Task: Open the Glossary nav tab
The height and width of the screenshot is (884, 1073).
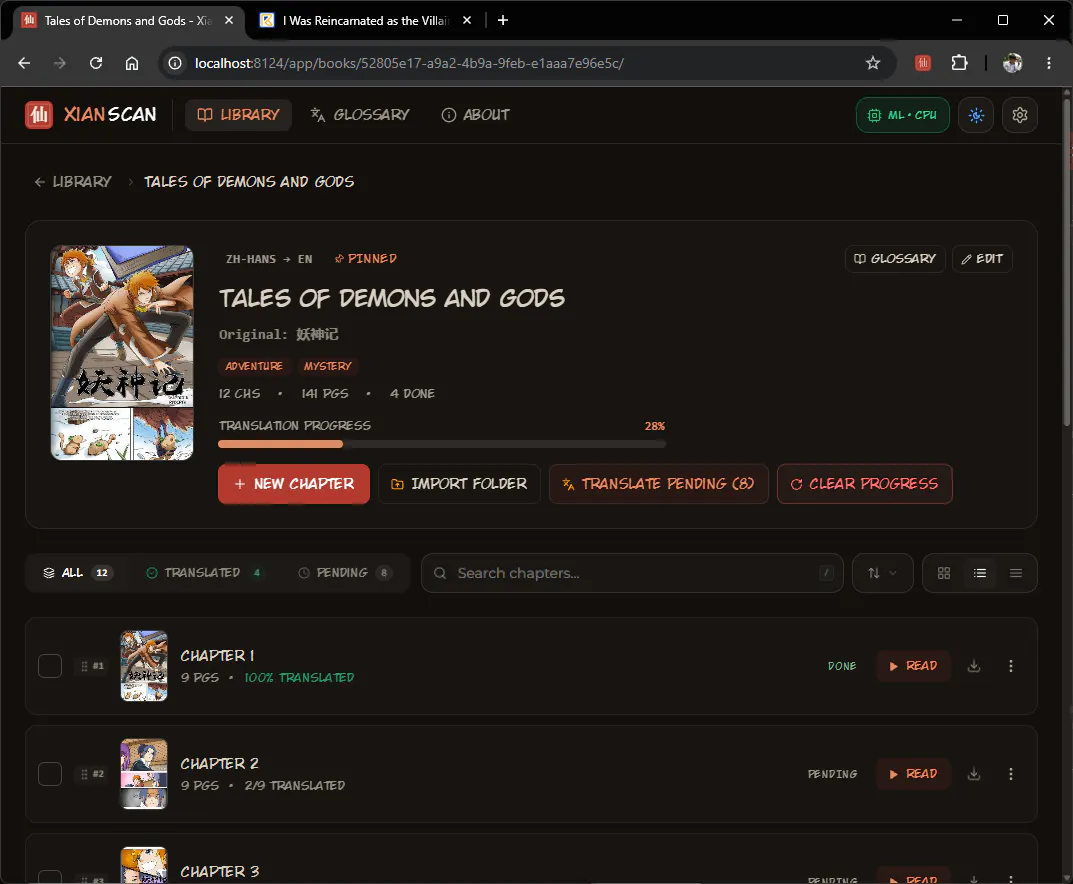Action: point(360,114)
